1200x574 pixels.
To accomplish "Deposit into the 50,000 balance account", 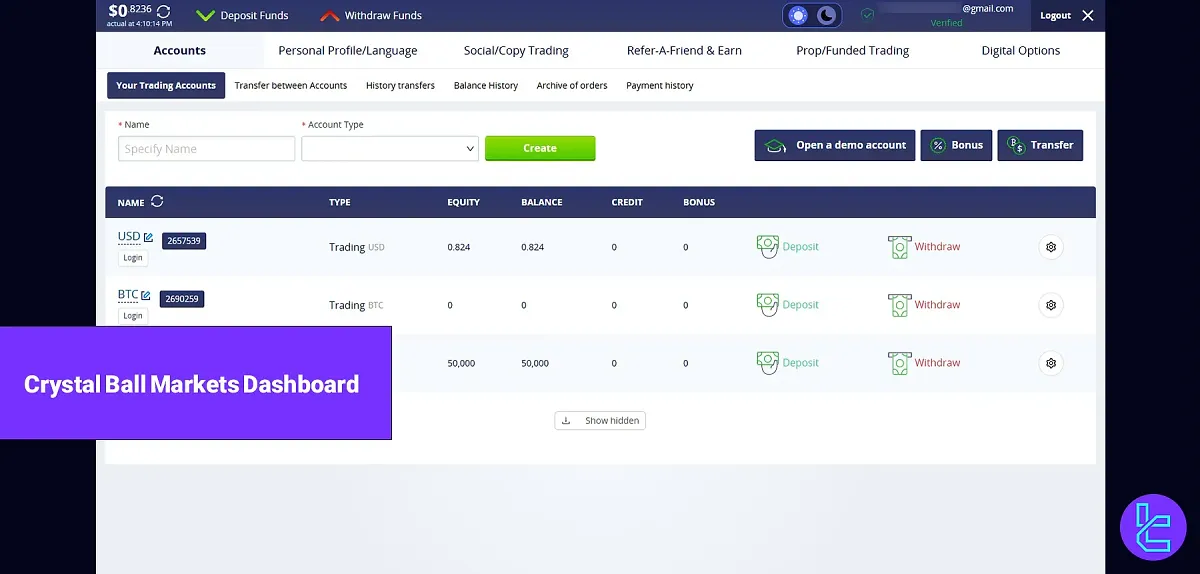I will pyautogui.click(x=788, y=363).
